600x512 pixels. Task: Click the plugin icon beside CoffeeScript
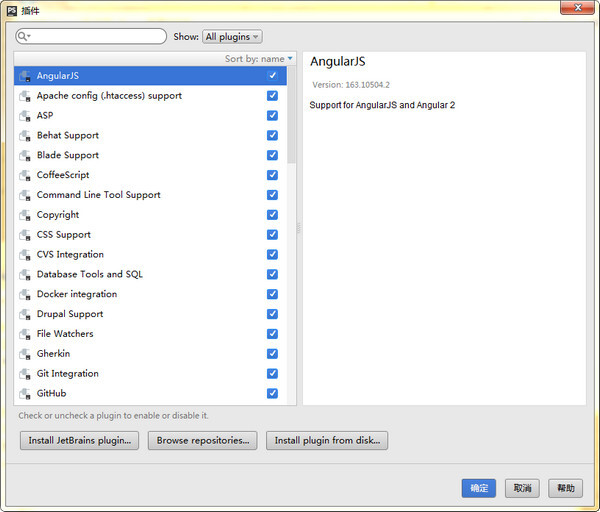tap(25, 176)
